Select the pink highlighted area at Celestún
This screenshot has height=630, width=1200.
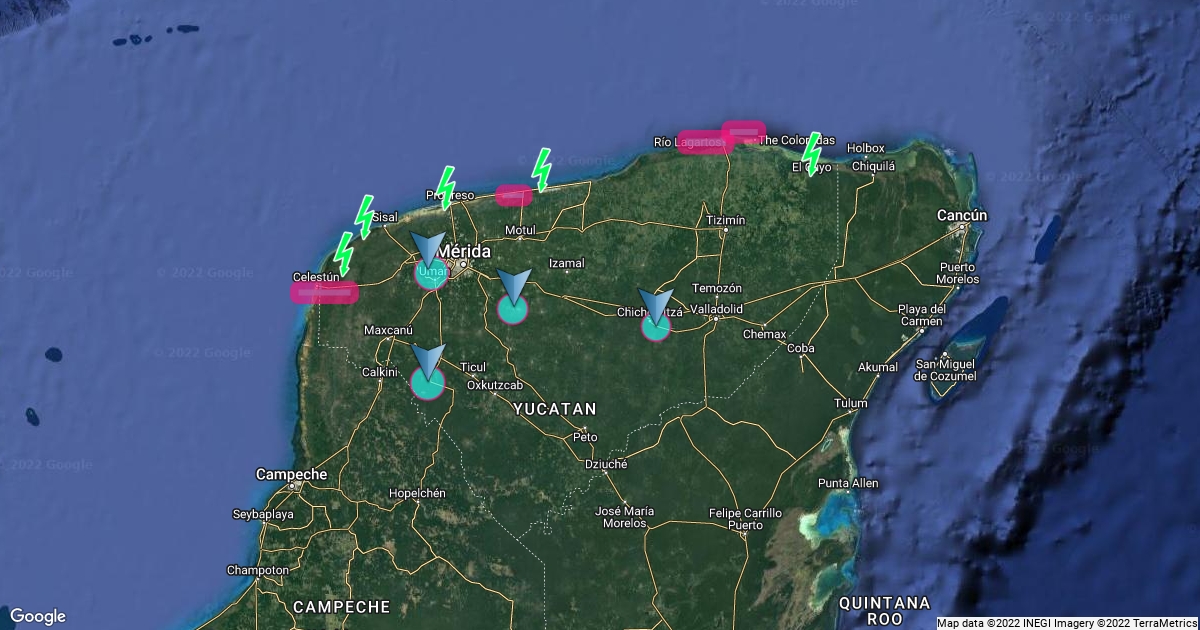tap(324, 292)
